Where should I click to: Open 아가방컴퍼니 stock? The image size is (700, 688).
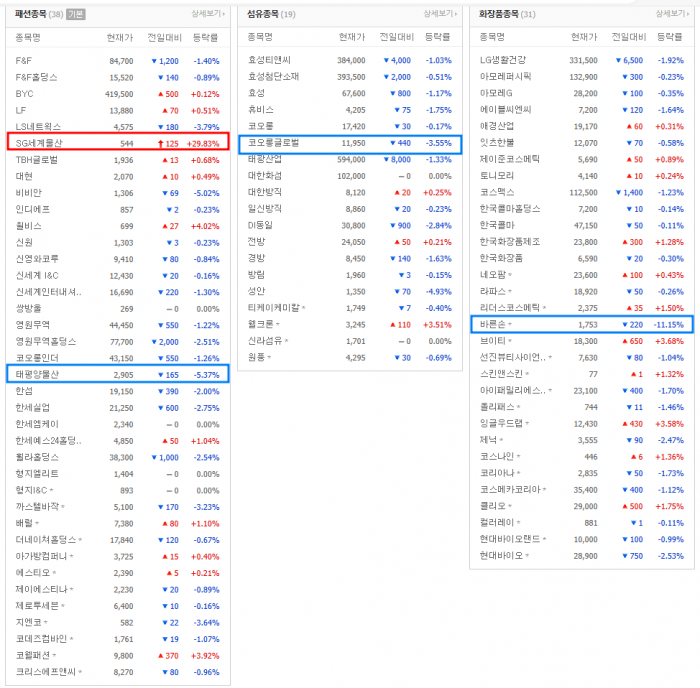41,556
